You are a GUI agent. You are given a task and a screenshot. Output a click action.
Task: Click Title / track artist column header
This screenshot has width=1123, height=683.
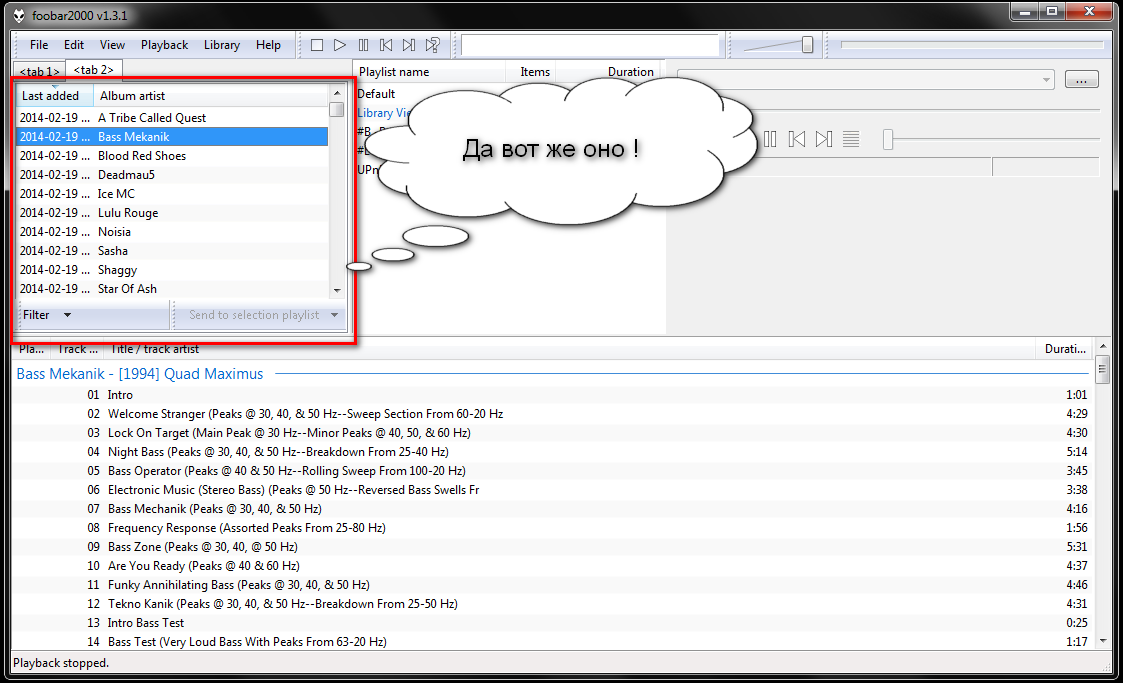pyautogui.click(x=569, y=349)
